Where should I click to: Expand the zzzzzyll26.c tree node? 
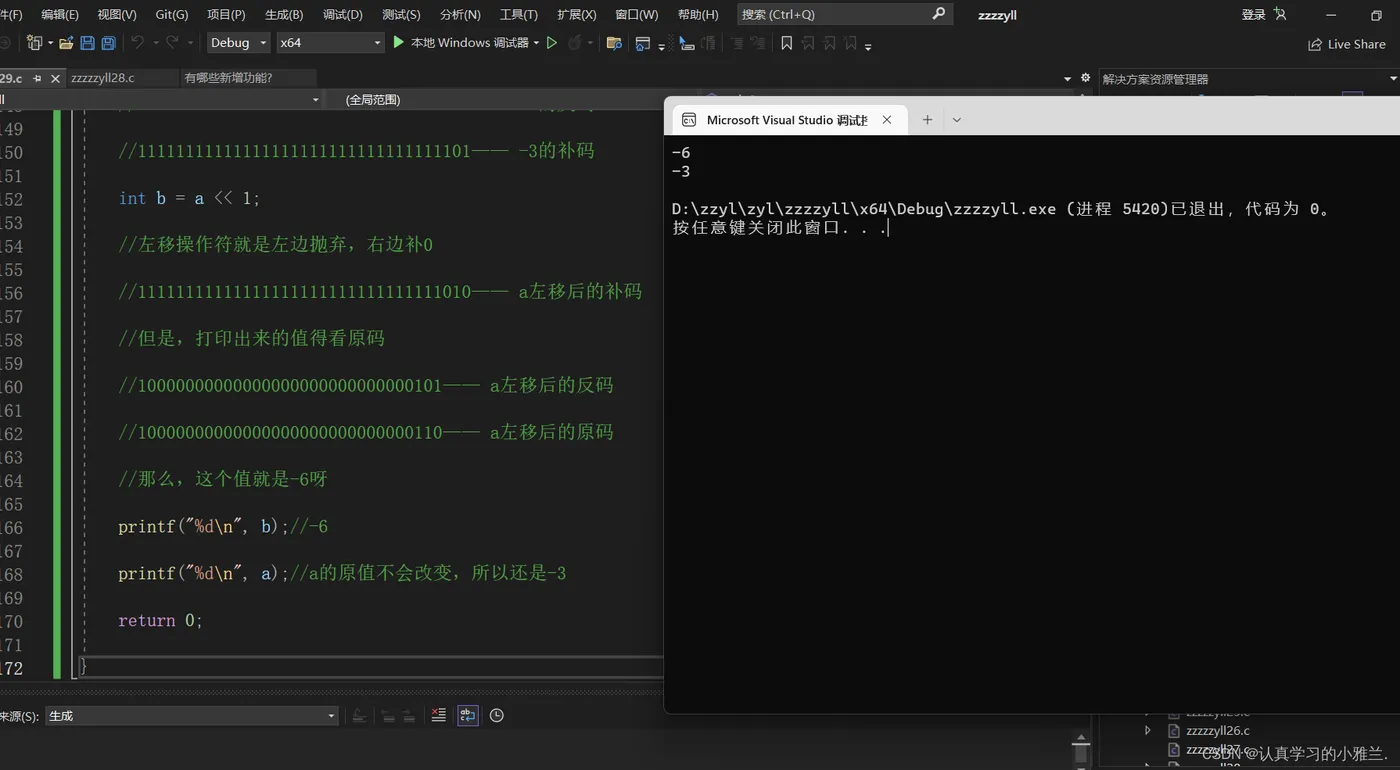(1147, 731)
